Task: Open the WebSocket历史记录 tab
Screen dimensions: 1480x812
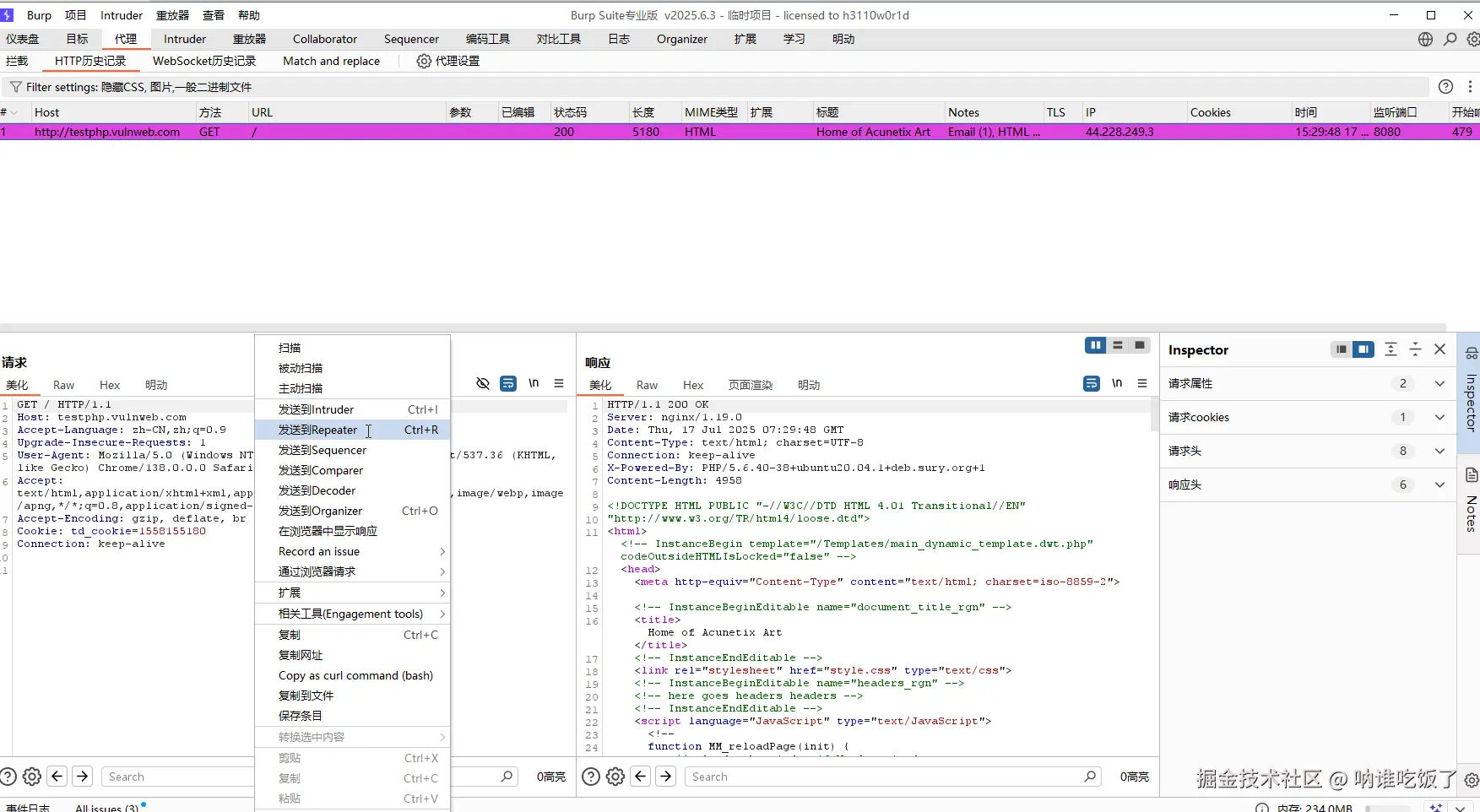Action: [203, 61]
